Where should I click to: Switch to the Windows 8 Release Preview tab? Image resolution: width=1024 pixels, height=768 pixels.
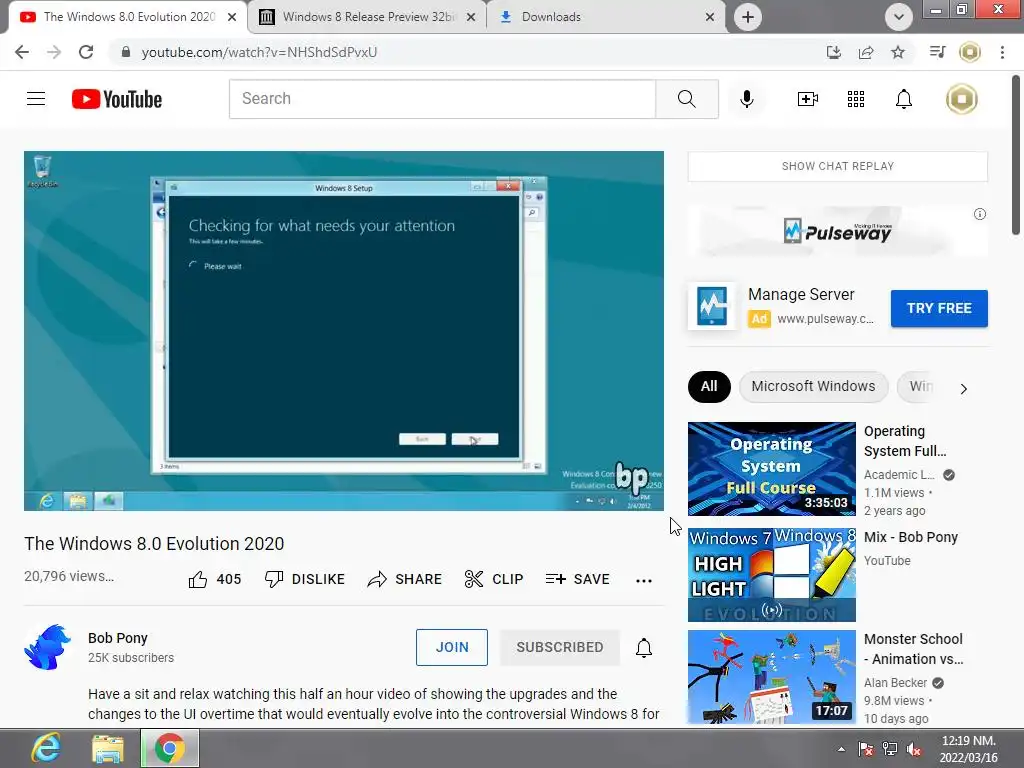pyautogui.click(x=368, y=17)
